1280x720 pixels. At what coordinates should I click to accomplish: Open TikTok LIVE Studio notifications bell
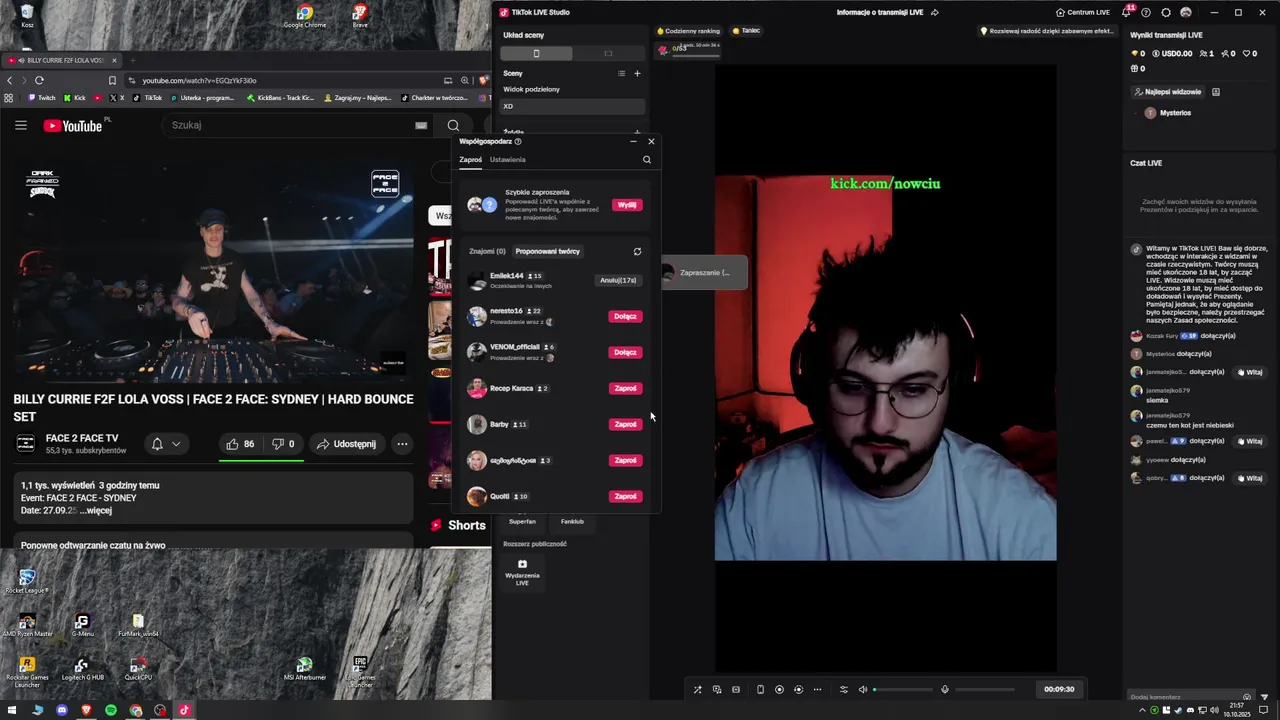click(x=1127, y=12)
